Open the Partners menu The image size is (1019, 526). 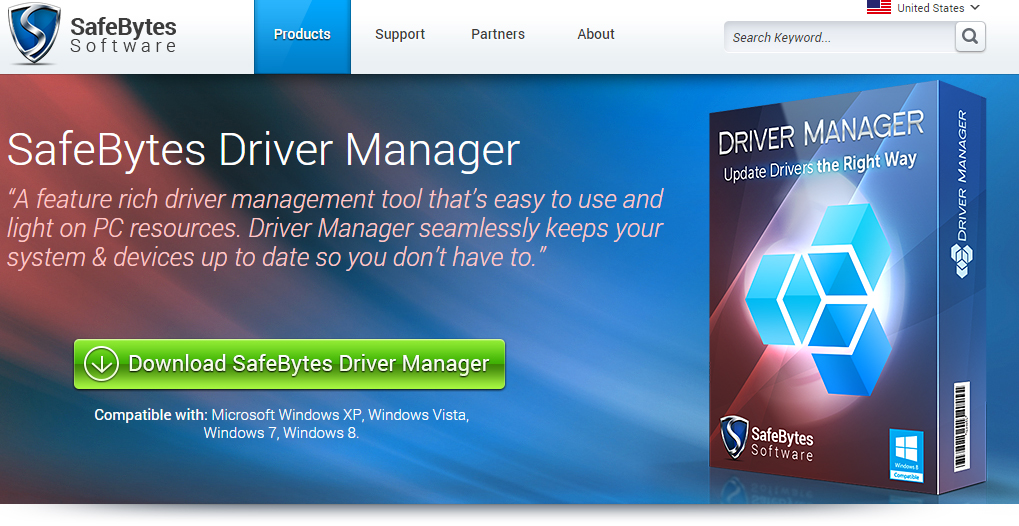498,34
